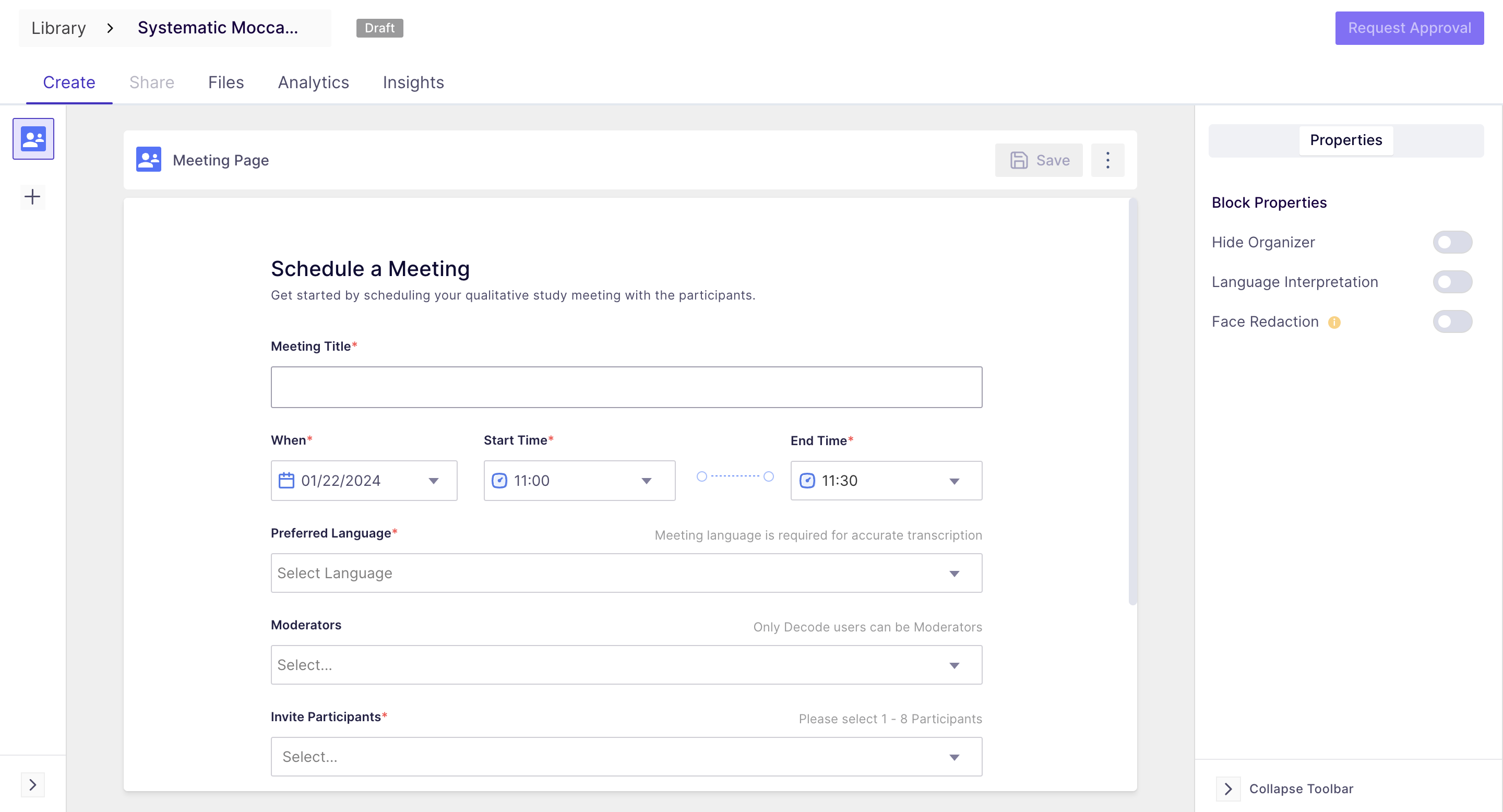Click the 'Get started by scheduling' subtitle text

pyautogui.click(x=513, y=296)
